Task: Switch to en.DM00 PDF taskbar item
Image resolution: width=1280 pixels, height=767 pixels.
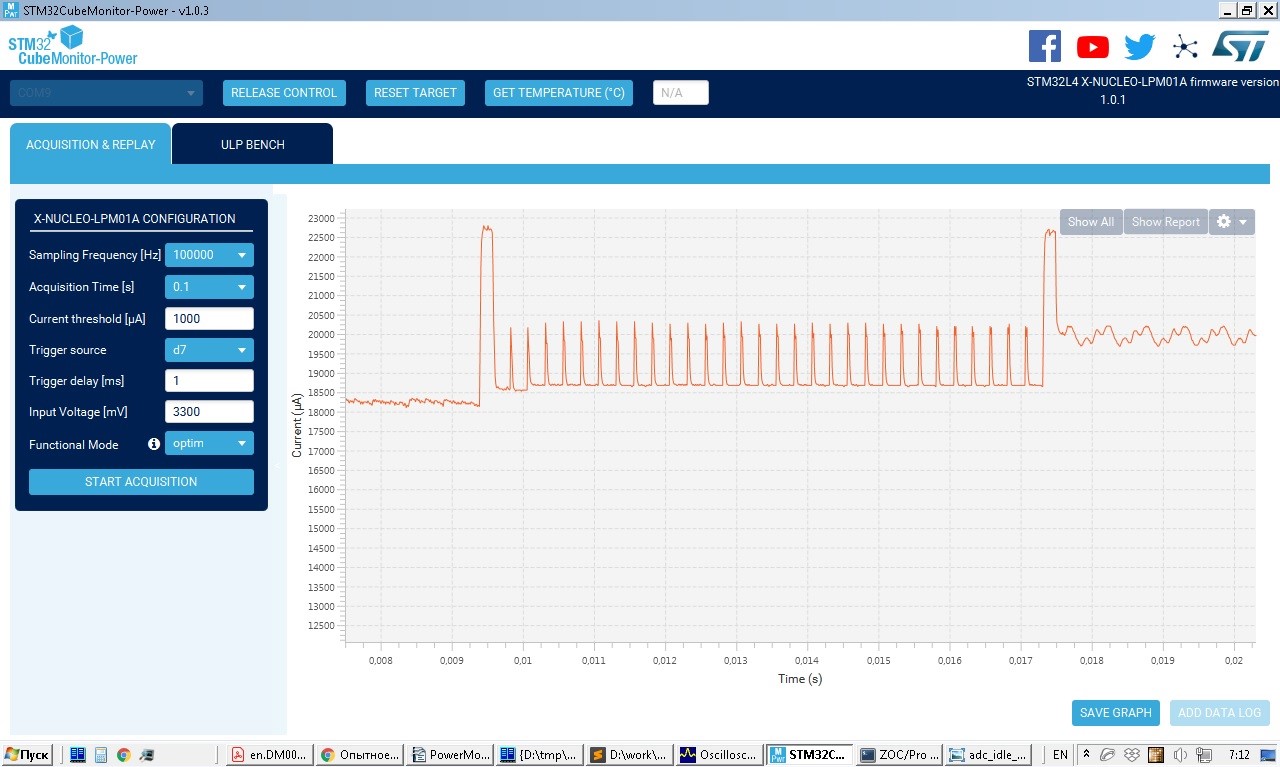Action: click(x=269, y=755)
